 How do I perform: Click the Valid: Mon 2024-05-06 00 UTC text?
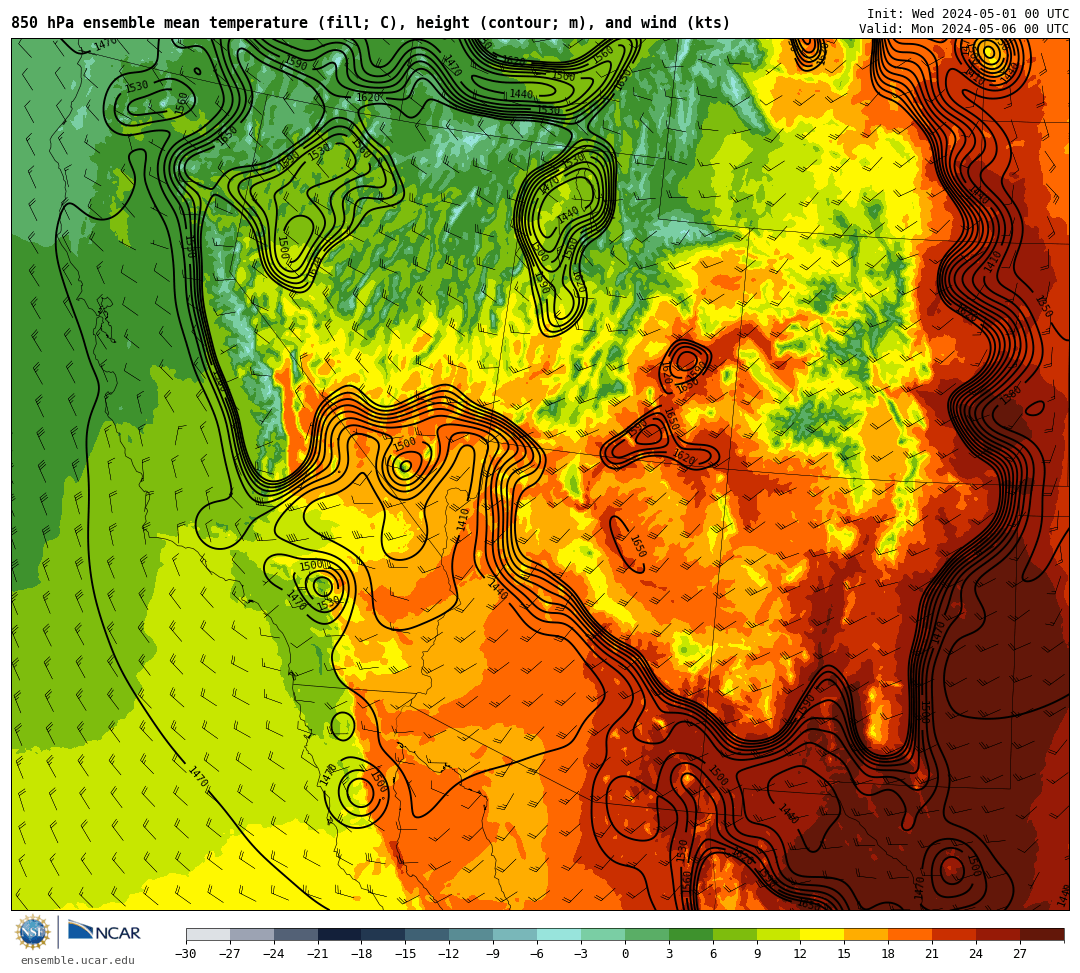pos(964,28)
